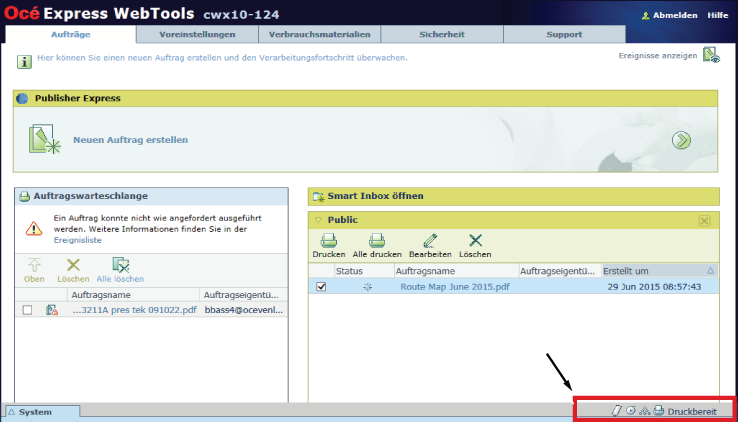Delete queued job with Löschen X icon
The height and width of the screenshot is (422, 738).
(x=73, y=265)
